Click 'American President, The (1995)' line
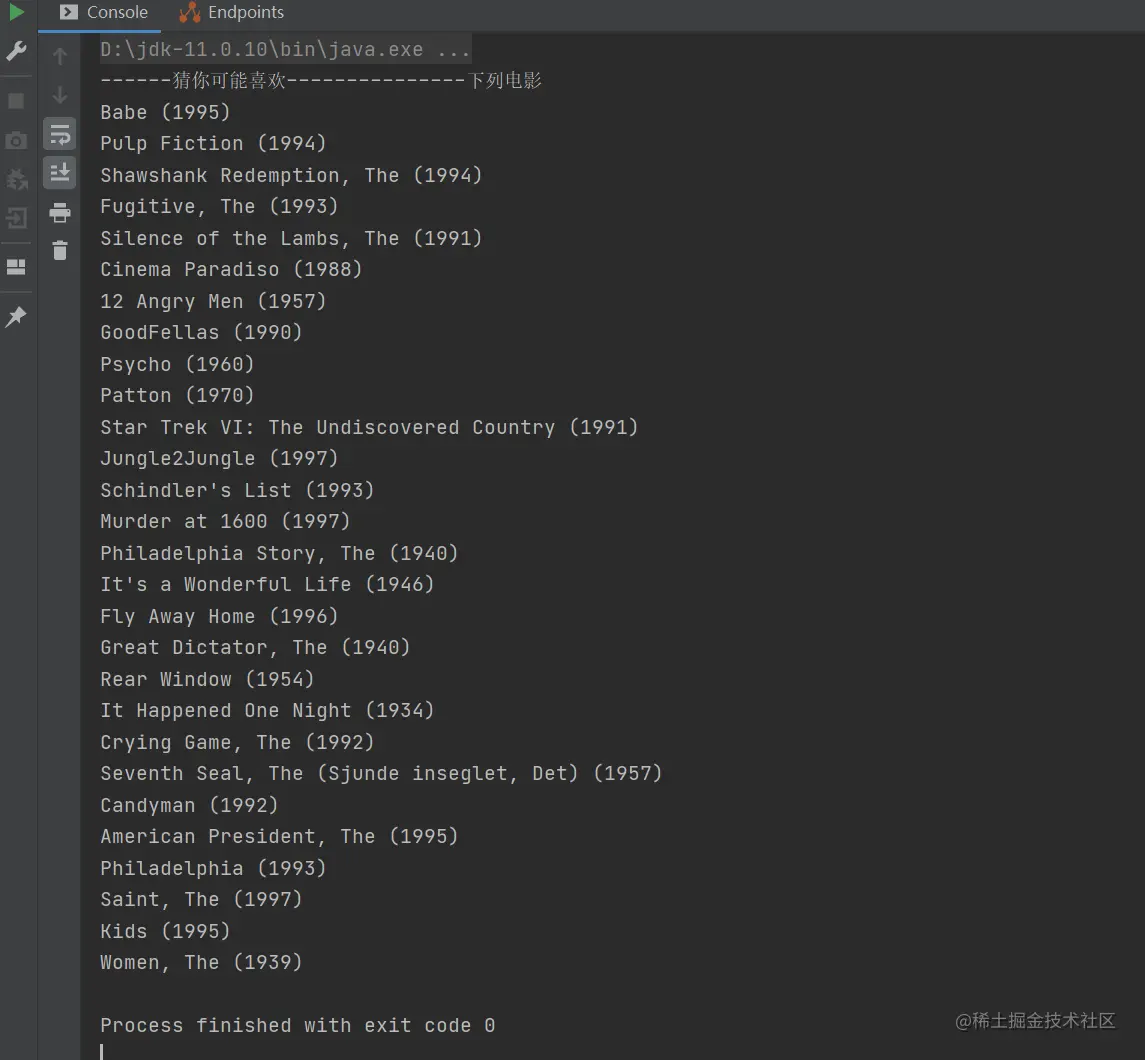The height and width of the screenshot is (1060, 1145). click(279, 837)
